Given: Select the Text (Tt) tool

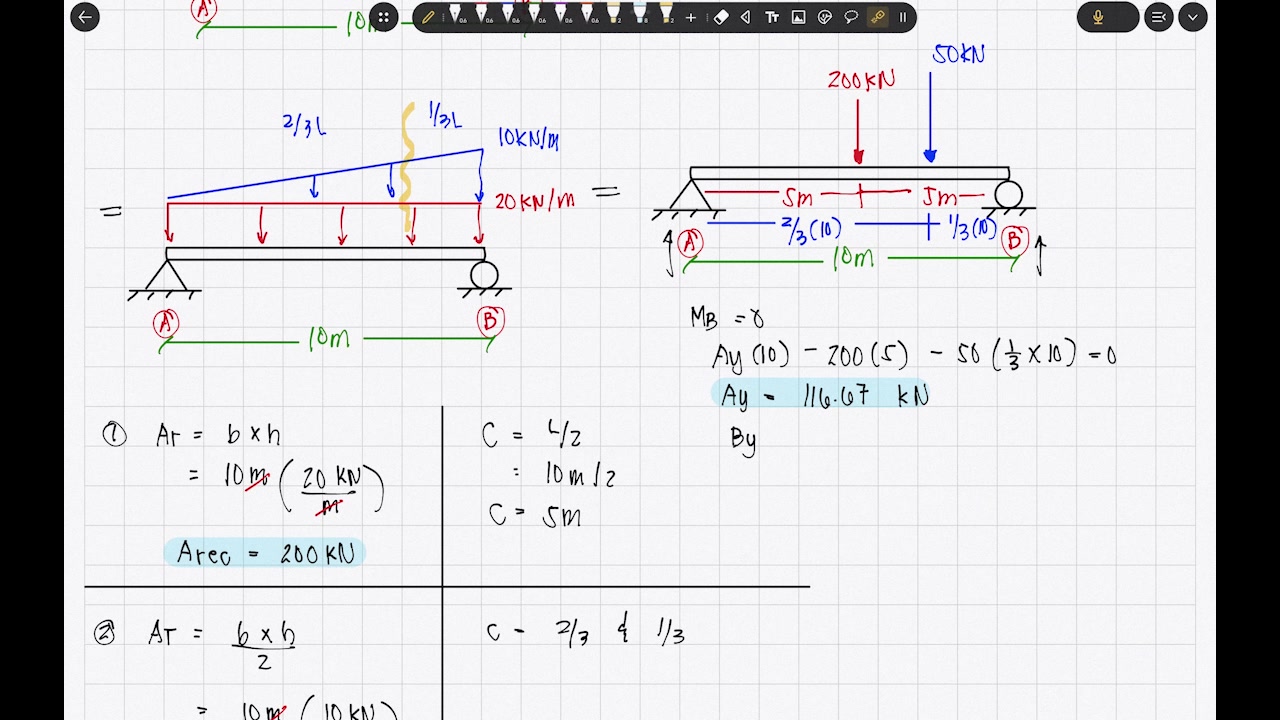Looking at the screenshot, I should (x=772, y=17).
